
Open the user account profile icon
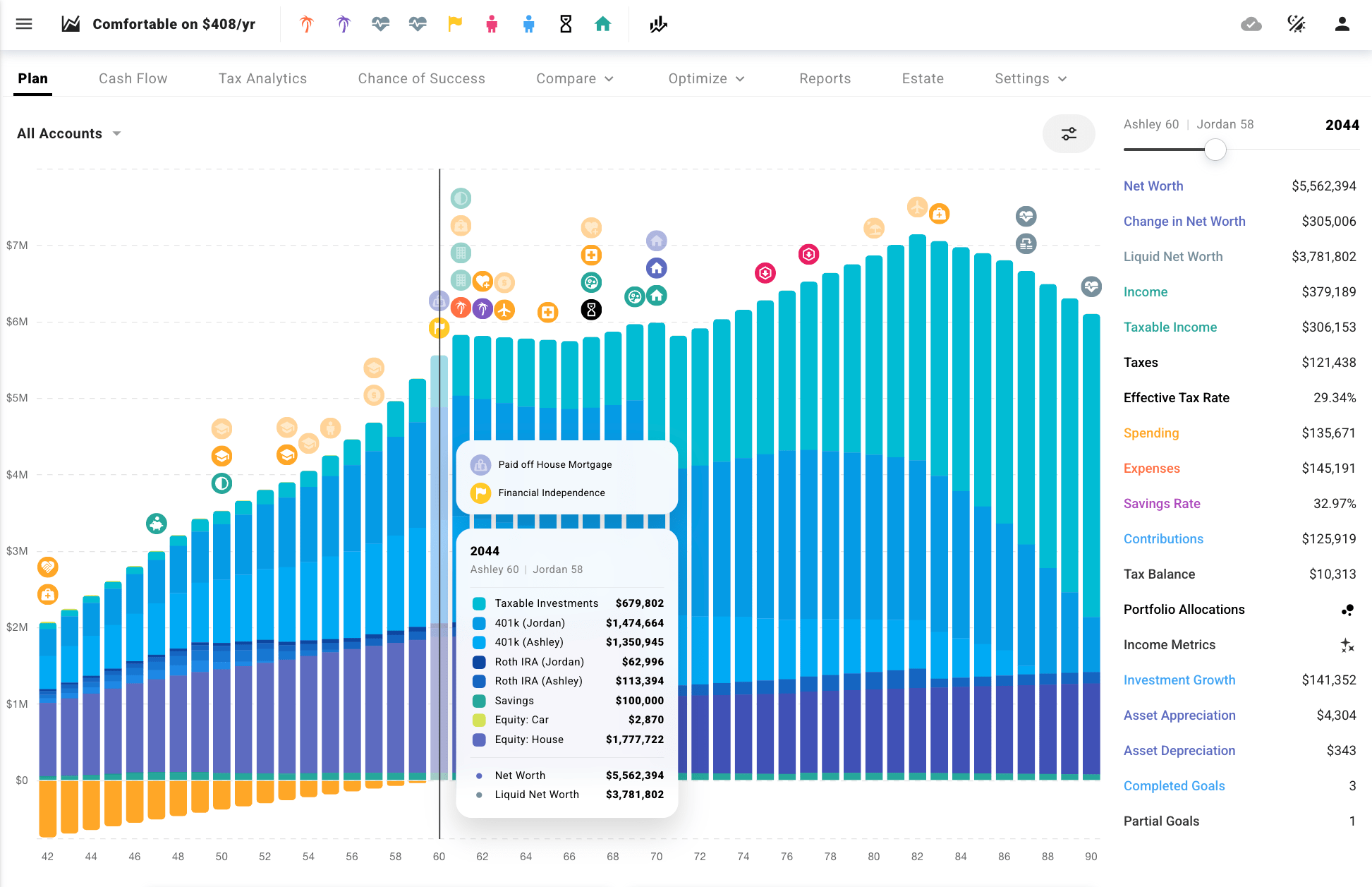1342,24
